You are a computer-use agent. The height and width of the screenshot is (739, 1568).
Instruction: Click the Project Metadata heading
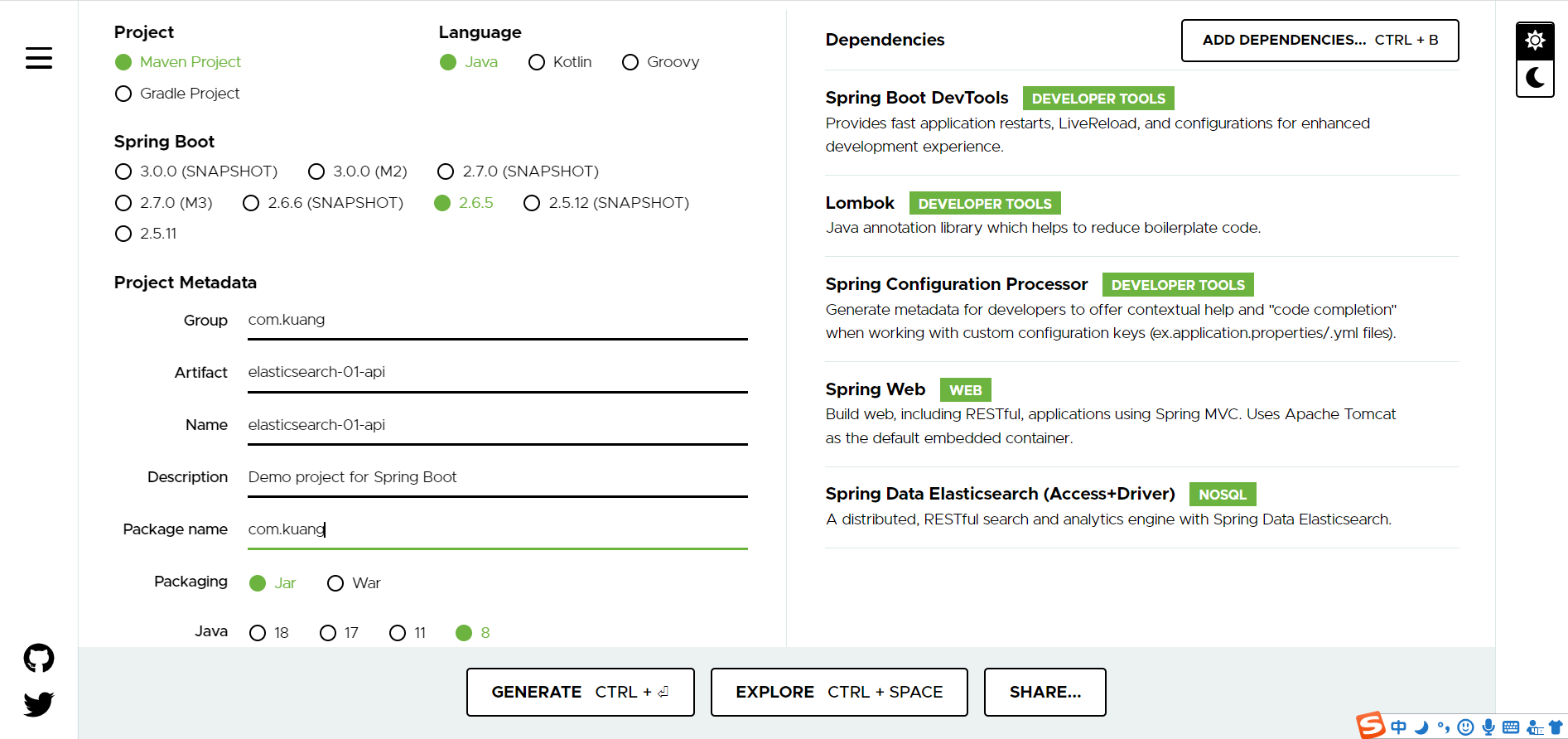click(186, 283)
